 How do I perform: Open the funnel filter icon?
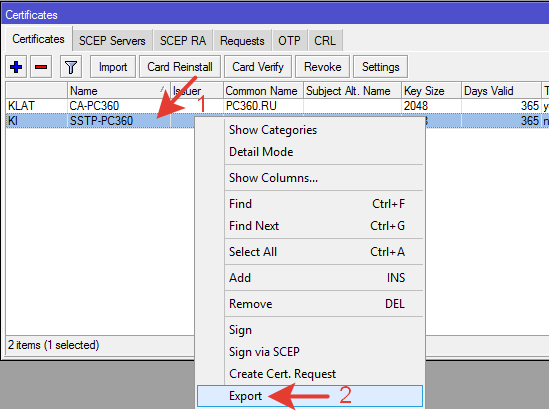(71, 67)
